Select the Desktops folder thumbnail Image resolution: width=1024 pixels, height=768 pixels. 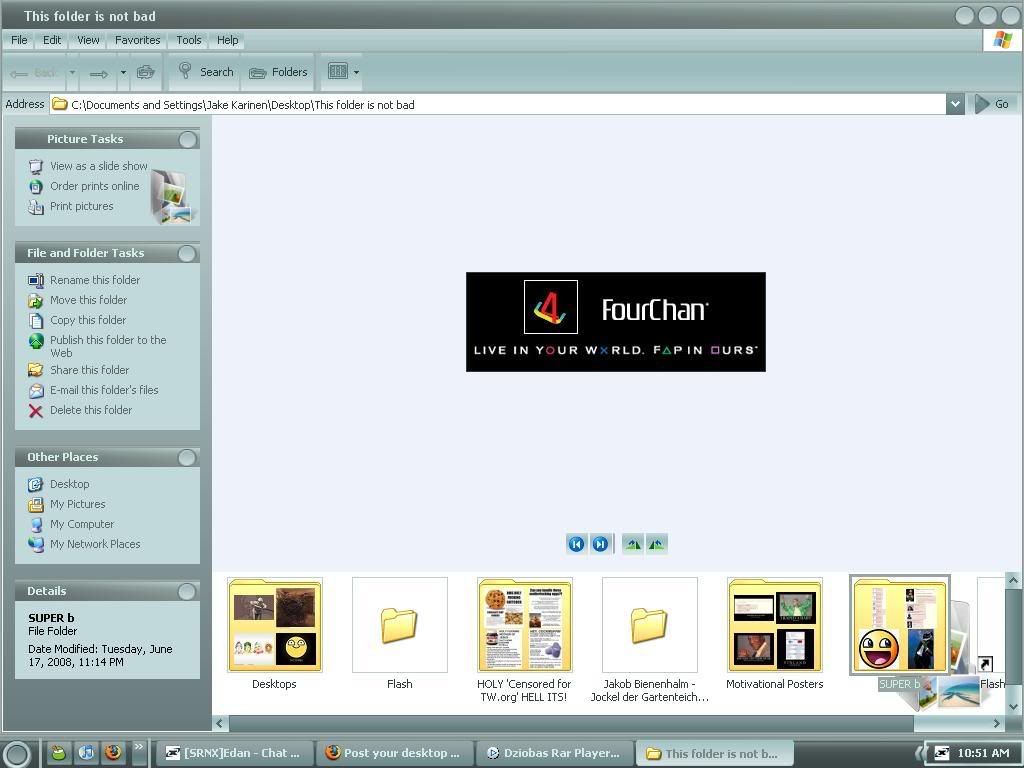[275, 625]
